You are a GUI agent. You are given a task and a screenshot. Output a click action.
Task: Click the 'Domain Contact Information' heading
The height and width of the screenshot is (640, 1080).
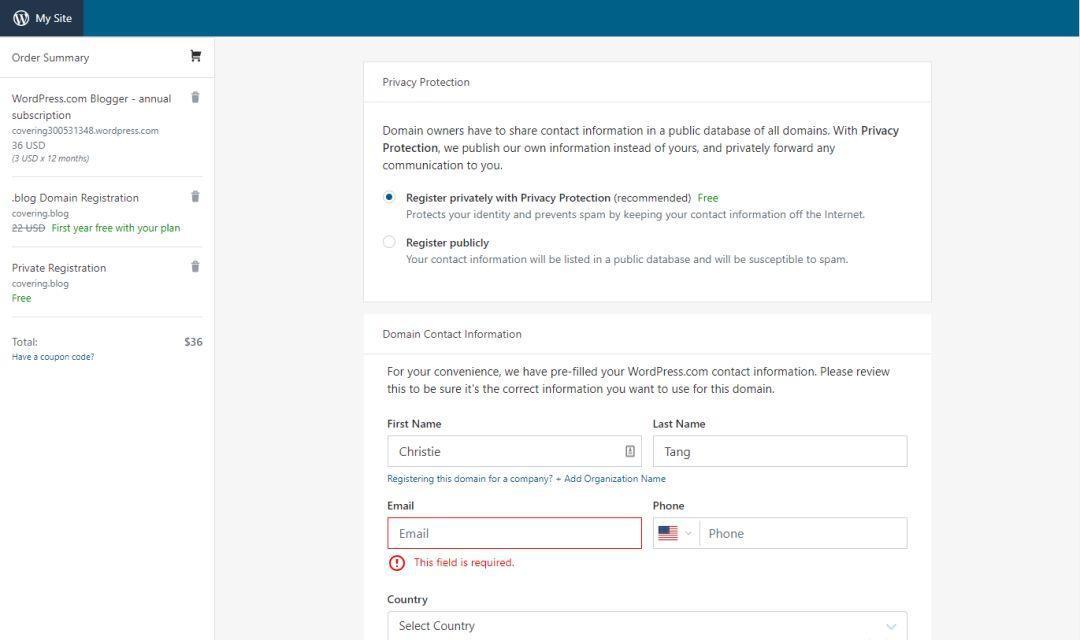pos(452,334)
